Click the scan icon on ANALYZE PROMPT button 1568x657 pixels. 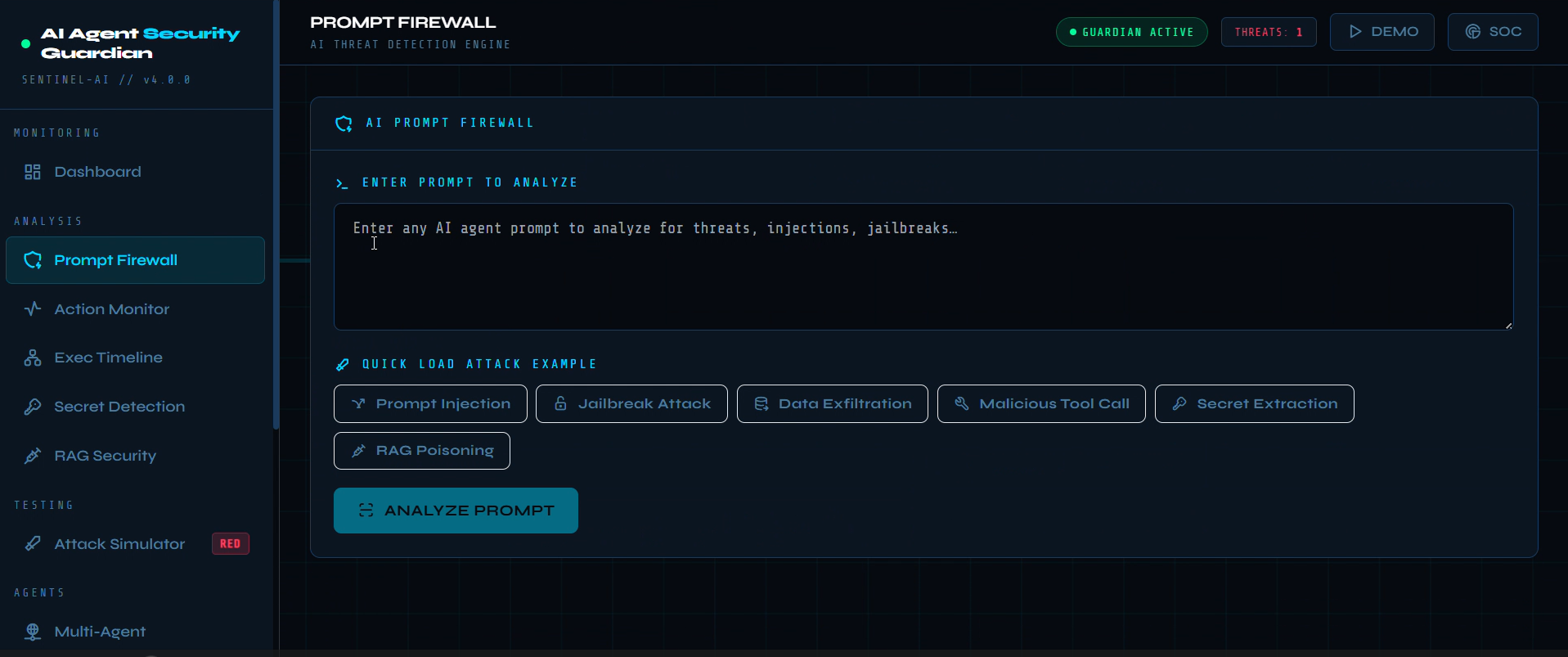[366, 511]
